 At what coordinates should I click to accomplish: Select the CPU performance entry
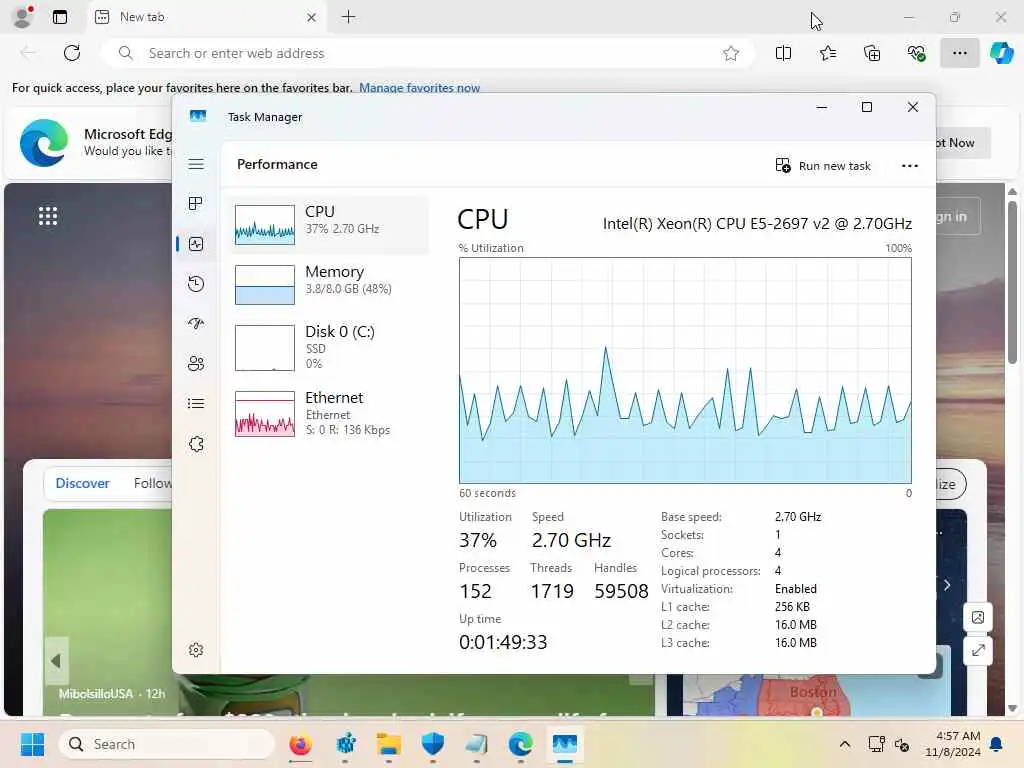[329, 225]
